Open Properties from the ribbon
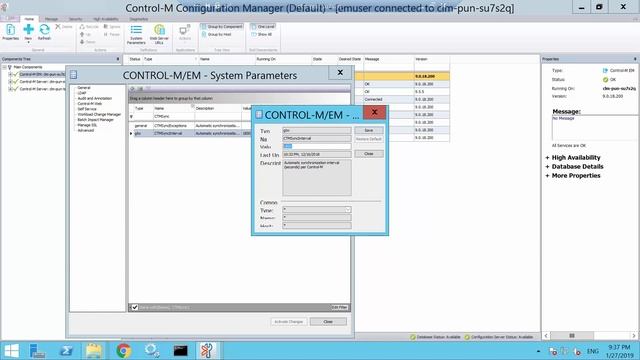Screen dimensions: 640x360 (11, 32)
